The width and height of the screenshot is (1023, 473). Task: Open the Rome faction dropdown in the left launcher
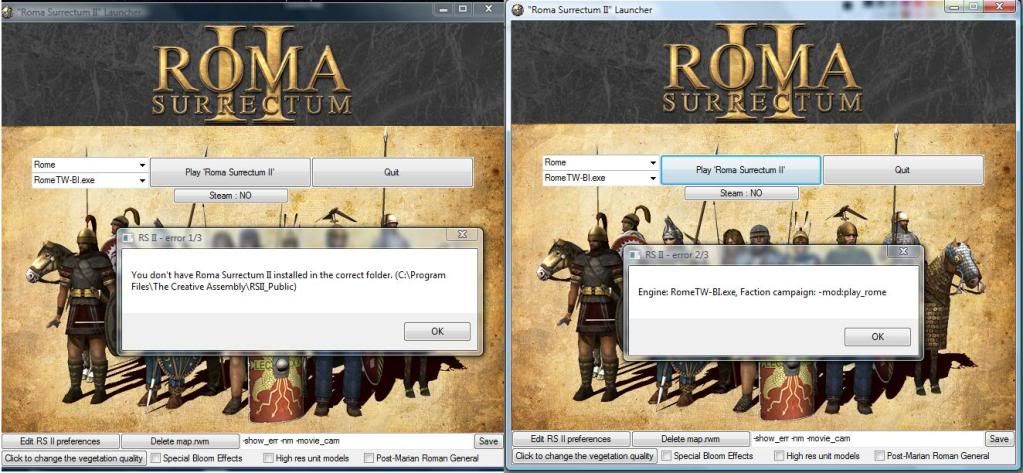click(142, 164)
